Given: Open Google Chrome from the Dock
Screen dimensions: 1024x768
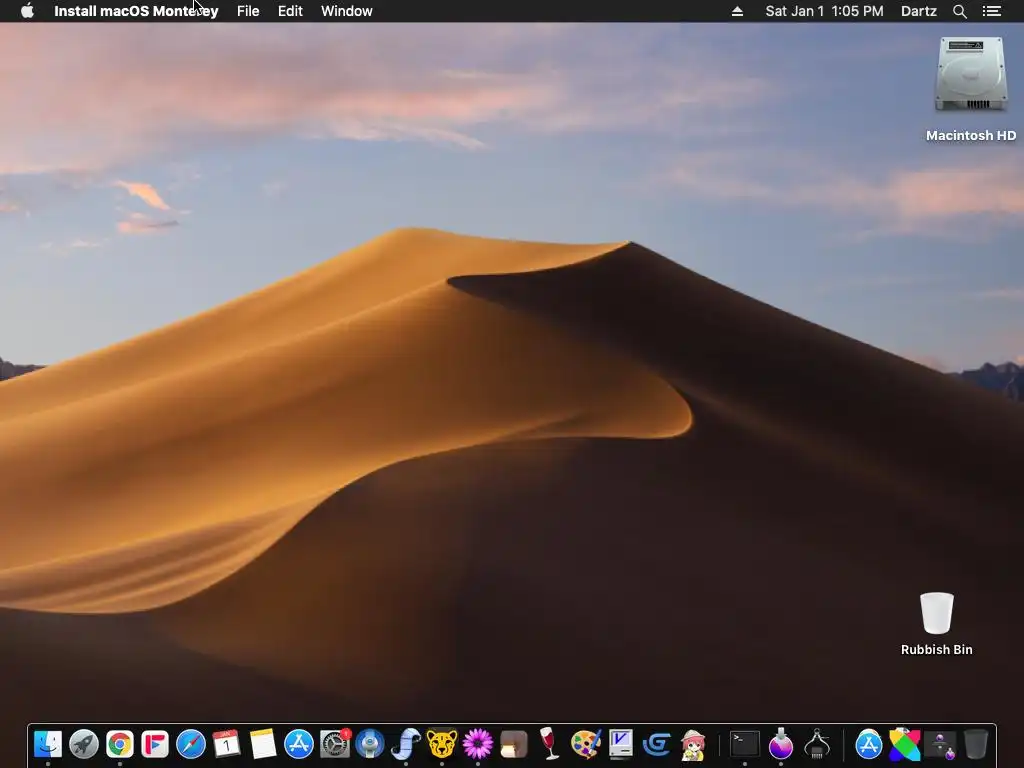Looking at the screenshot, I should pos(120,744).
